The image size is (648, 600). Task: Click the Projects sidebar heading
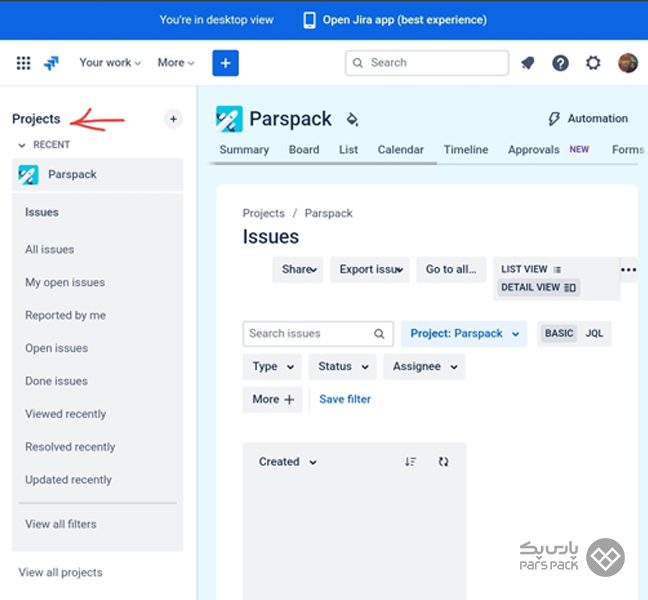click(x=36, y=119)
